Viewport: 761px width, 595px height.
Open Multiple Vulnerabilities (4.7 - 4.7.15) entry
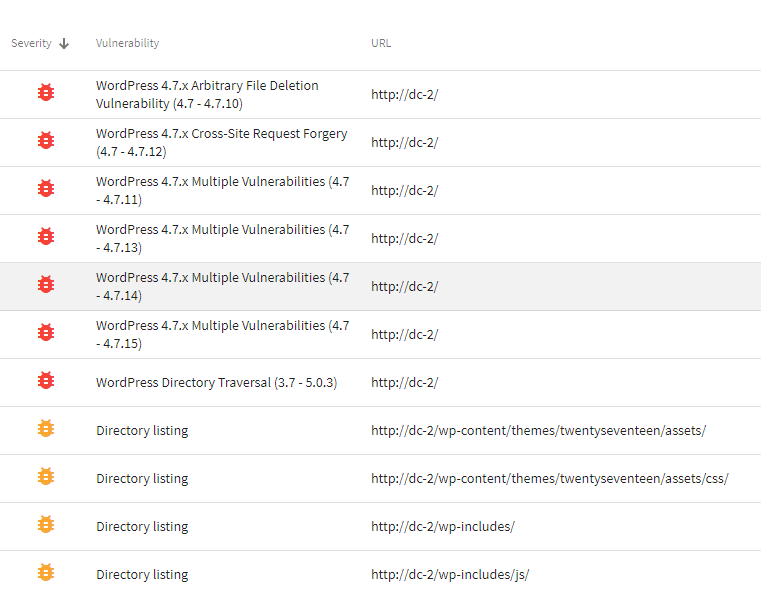click(x=222, y=334)
